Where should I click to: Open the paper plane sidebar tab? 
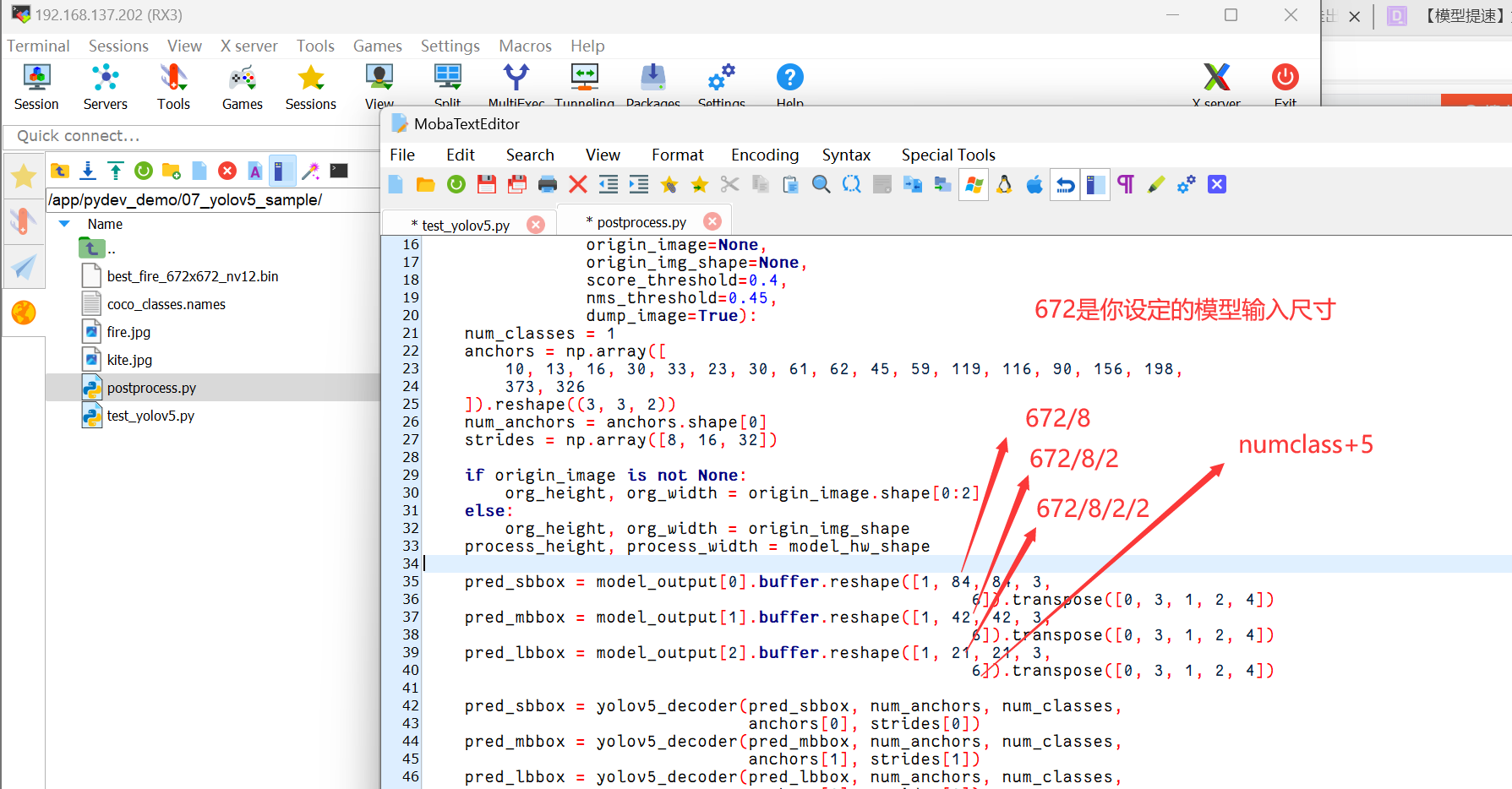pyautogui.click(x=24, y=267)
